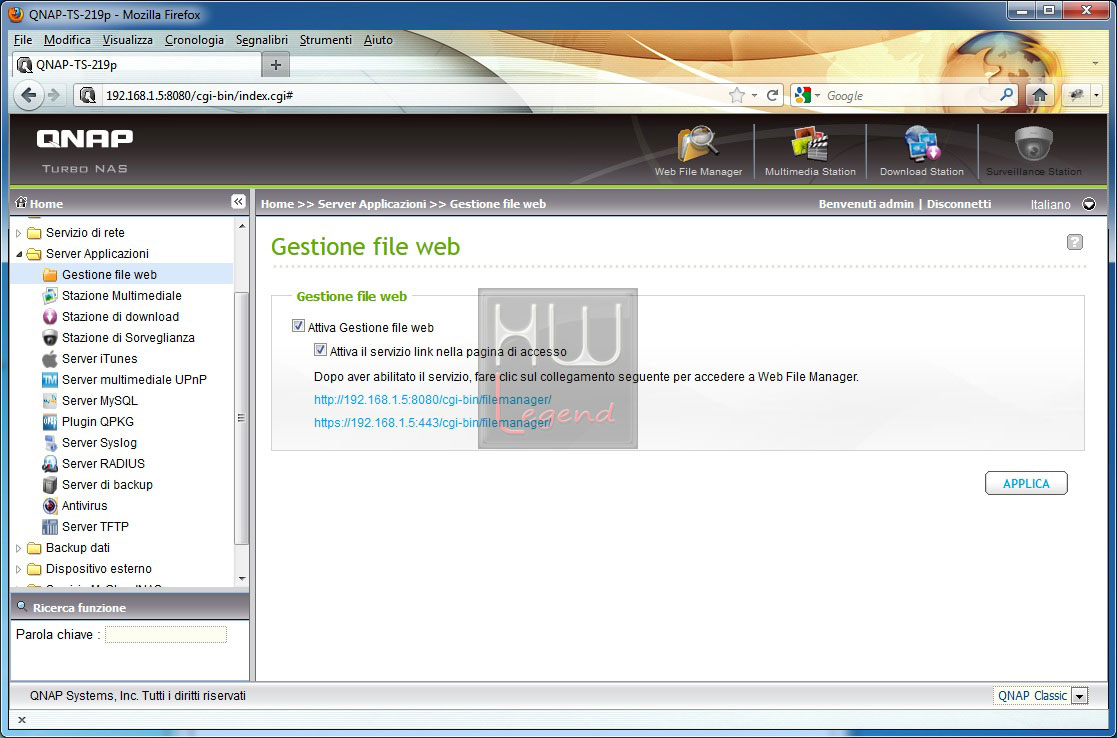Toggle Attiva il servizio link checkbox
Image resolution: width=1117 pixels, height=738 pixels.
coord(321,350)
